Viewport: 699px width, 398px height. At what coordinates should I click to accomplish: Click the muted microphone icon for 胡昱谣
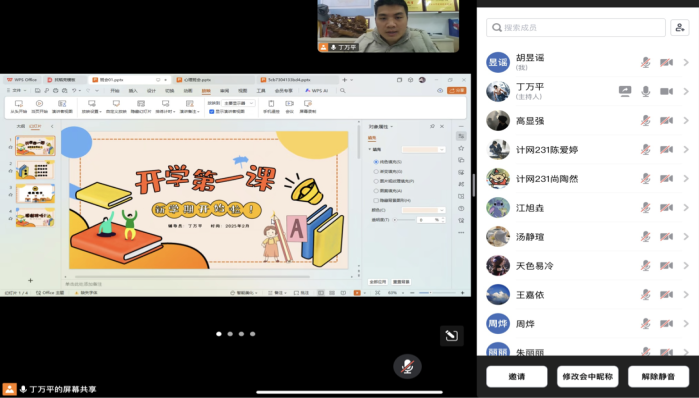pyautogui.click(x=646, y=62)
